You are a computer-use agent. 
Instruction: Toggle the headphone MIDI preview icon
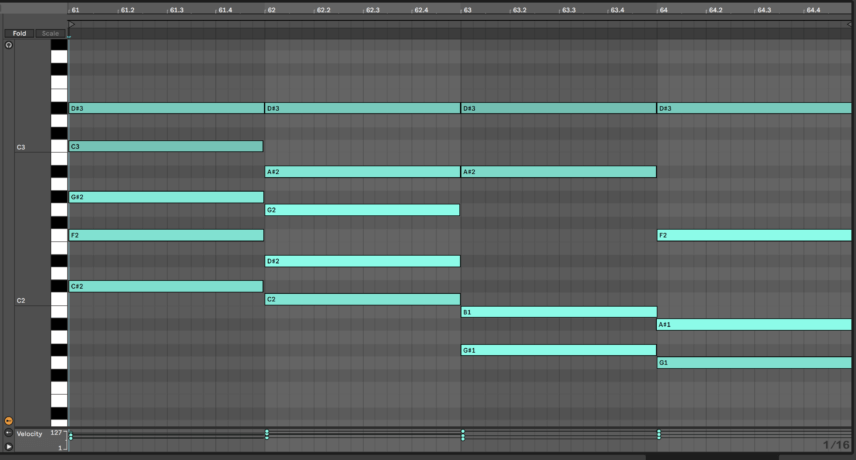(9, 45)
